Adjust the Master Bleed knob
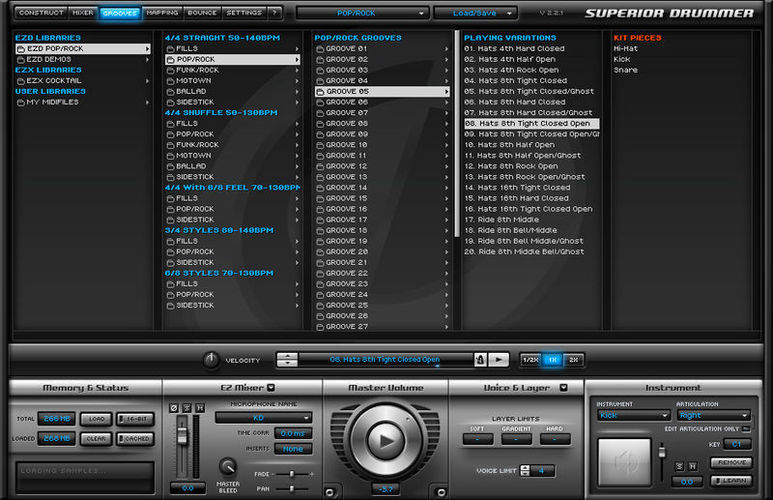Image resolution: width=773 pixels, height=500 pixels. (228, 466)
